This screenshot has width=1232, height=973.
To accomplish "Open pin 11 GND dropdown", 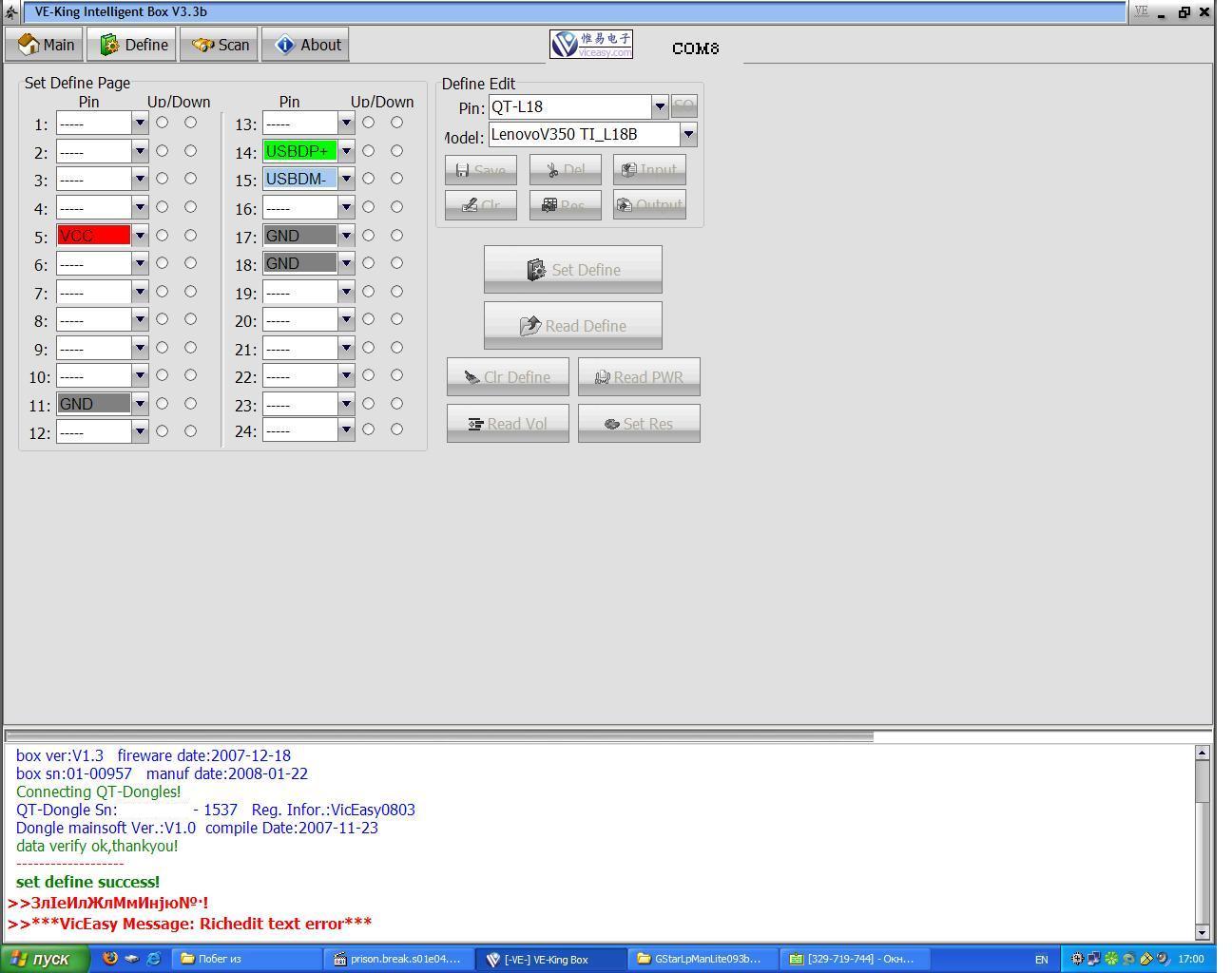I will tap(140, 404).
